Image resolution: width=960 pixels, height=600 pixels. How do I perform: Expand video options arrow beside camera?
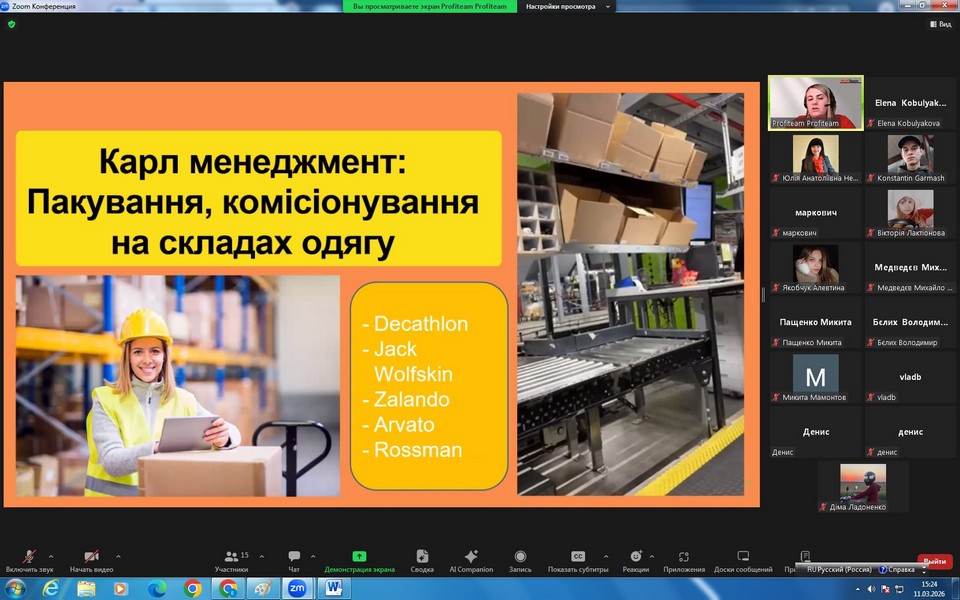point(118,556)
